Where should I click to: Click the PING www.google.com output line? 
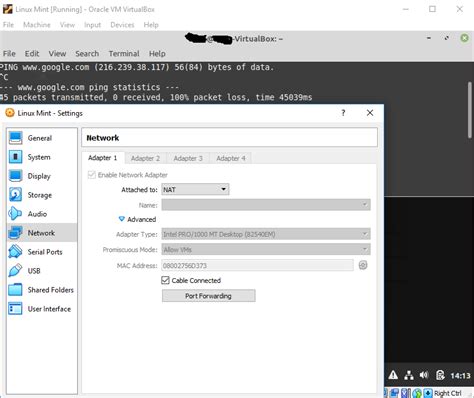click(137, 67)
